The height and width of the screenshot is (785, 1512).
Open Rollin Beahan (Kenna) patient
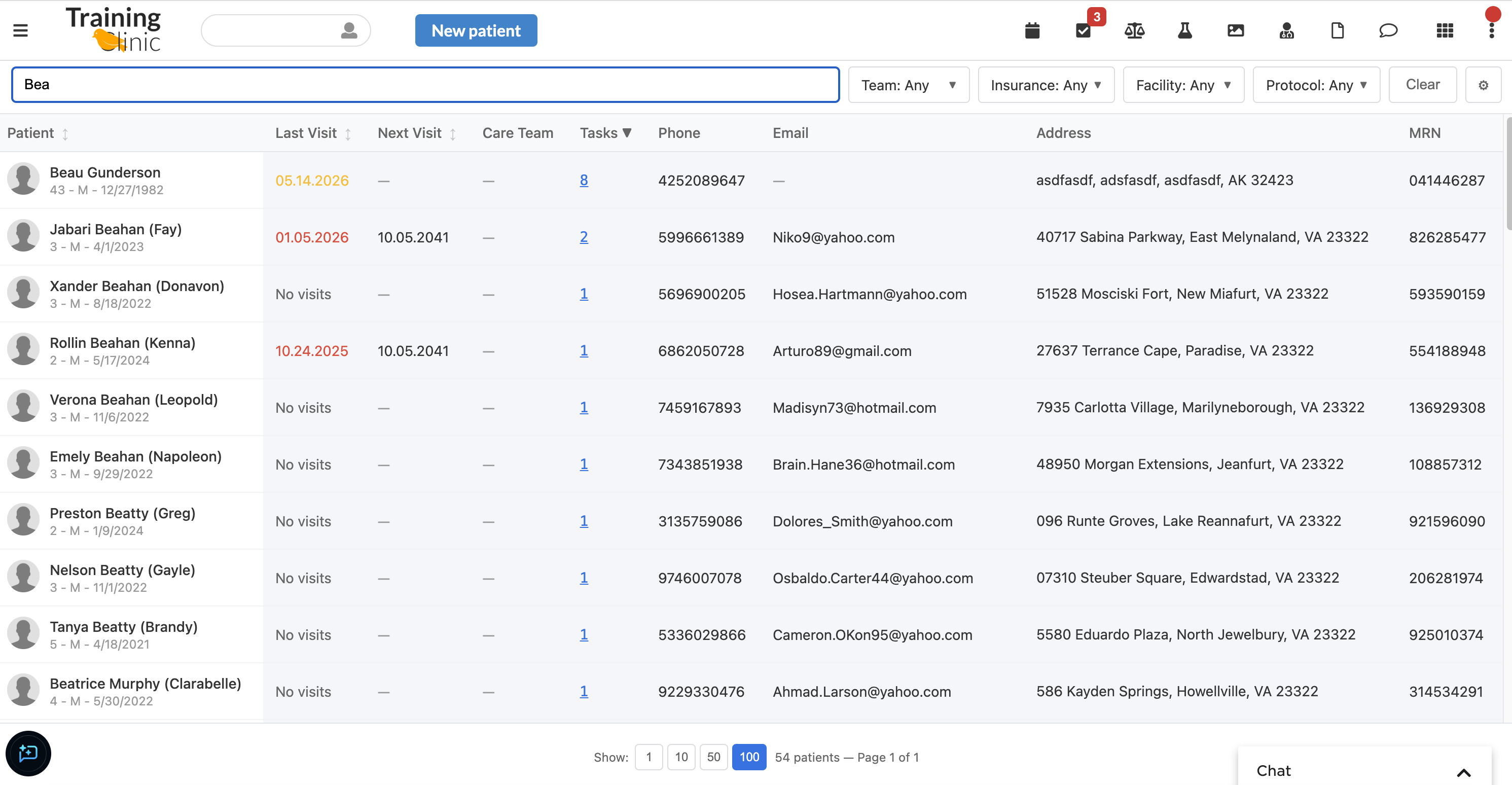pyautogui.click(x=122, y=343)
